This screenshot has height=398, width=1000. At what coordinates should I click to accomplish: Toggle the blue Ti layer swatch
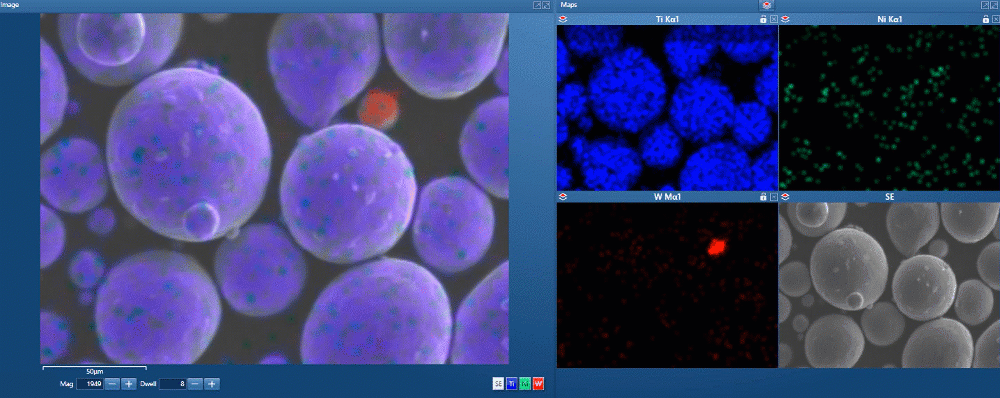coord(512,383)
